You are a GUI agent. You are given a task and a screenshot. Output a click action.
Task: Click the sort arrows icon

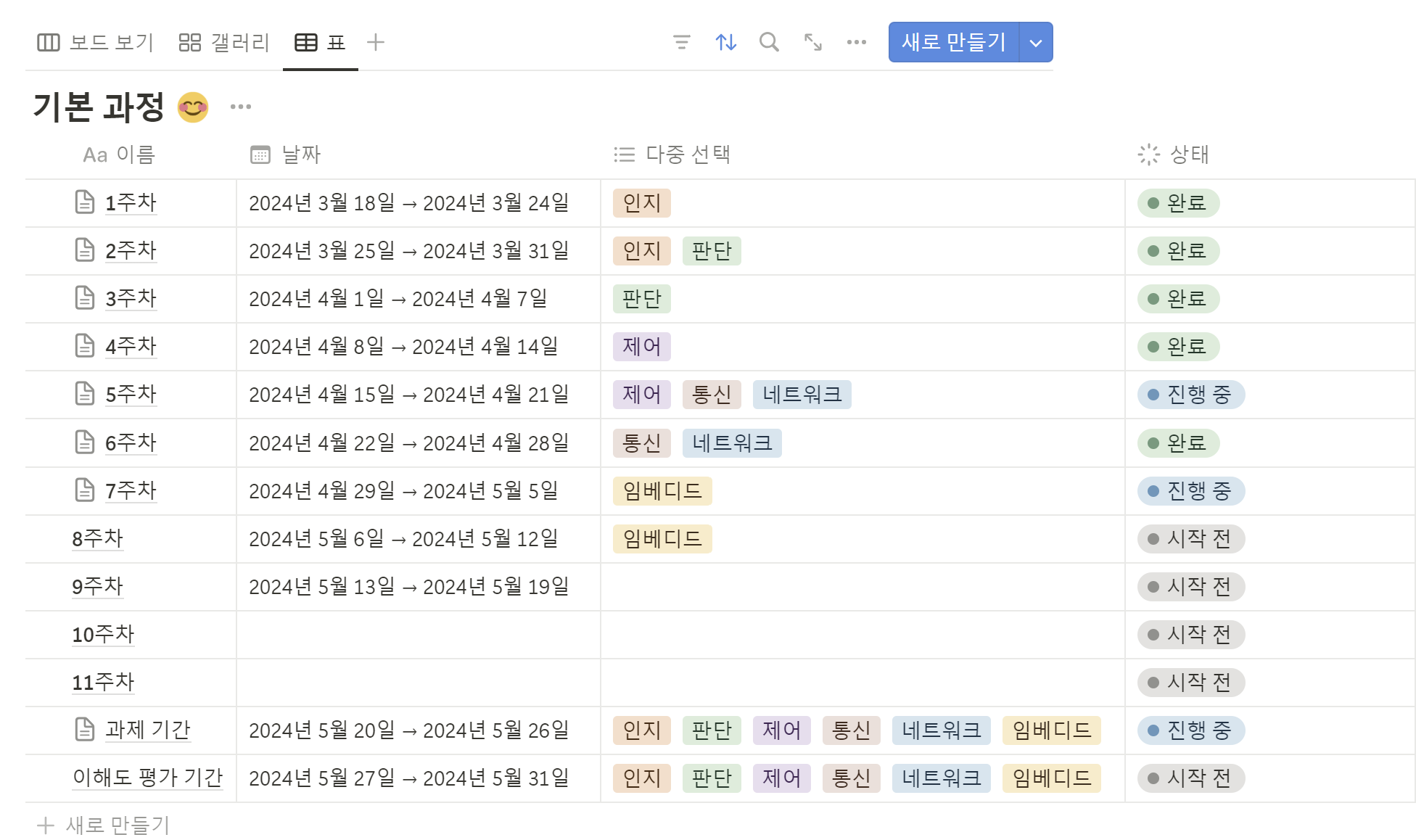click(725, 42)
